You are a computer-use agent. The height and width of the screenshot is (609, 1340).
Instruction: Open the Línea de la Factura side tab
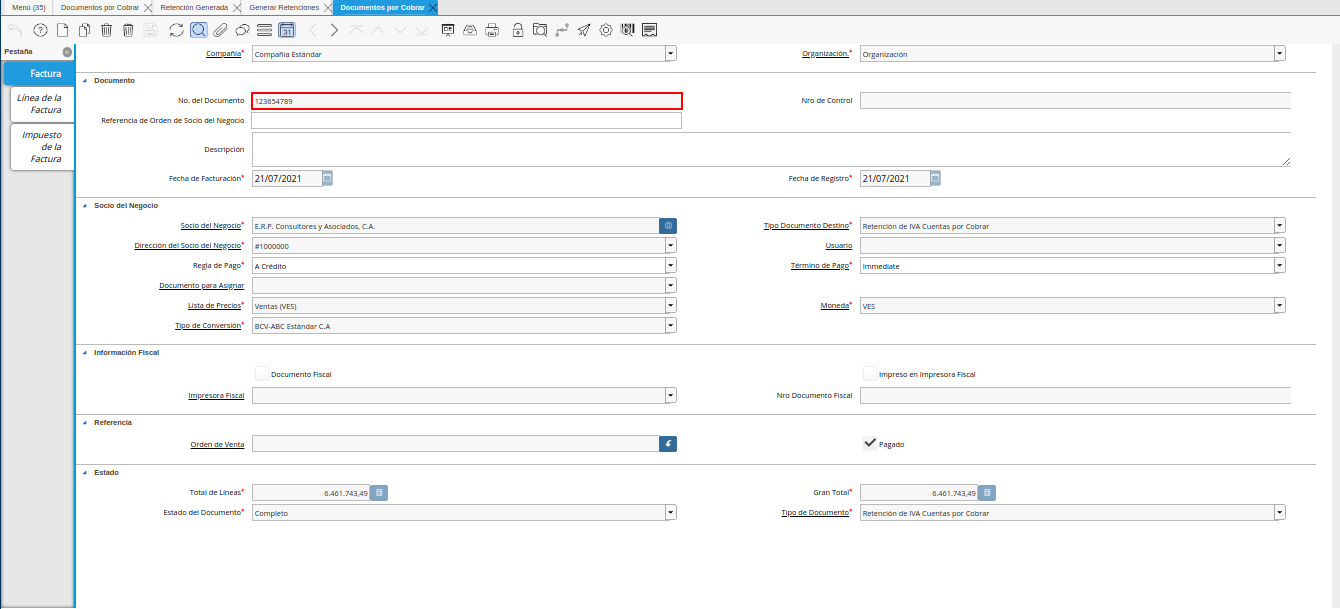pos(44,104)
